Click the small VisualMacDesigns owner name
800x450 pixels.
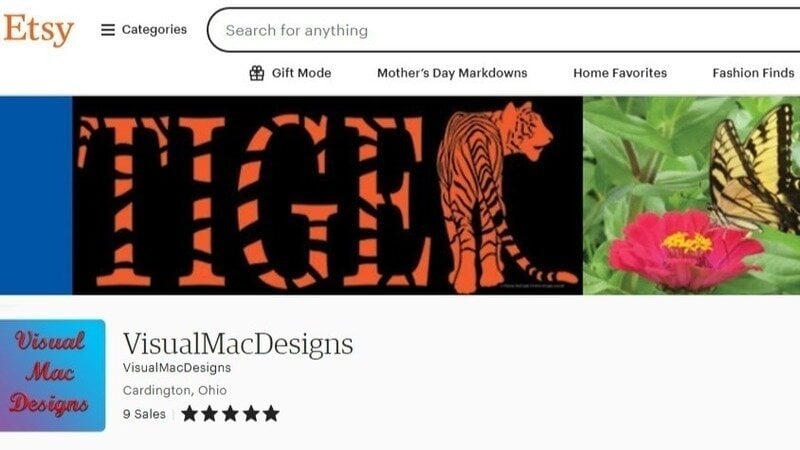pyautogui.click(x=177, y=368)
